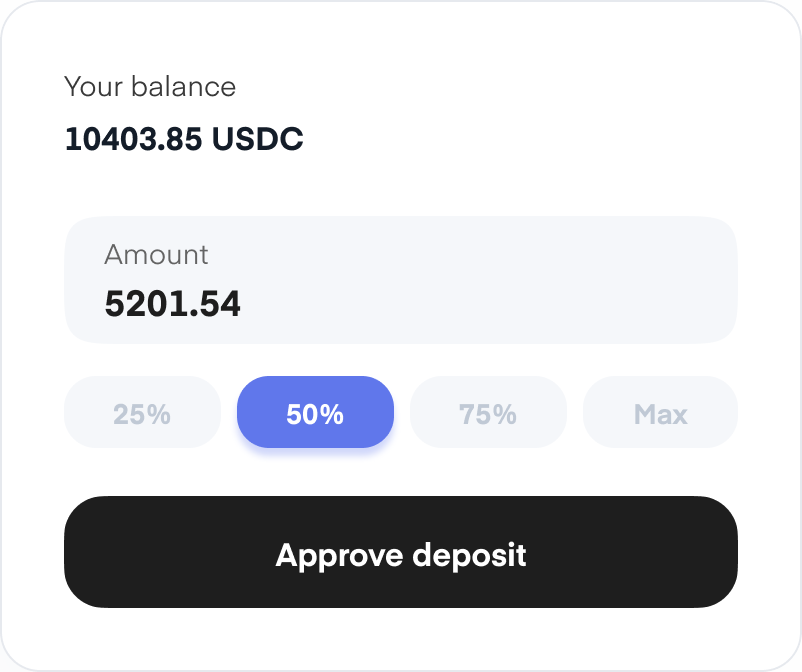Confirm by pressing the black deposit button
Viewport: 802px width, 672px height.
401,552
